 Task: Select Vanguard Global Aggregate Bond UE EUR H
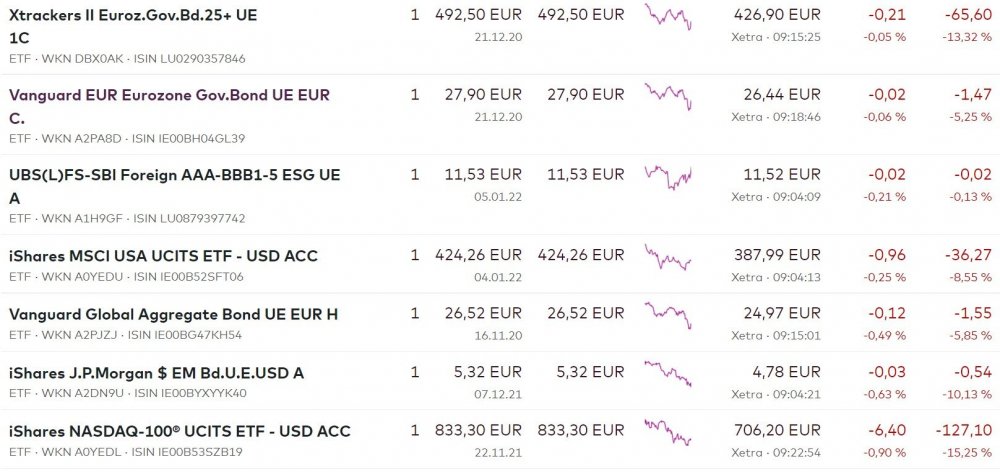[x=173, y=314]
